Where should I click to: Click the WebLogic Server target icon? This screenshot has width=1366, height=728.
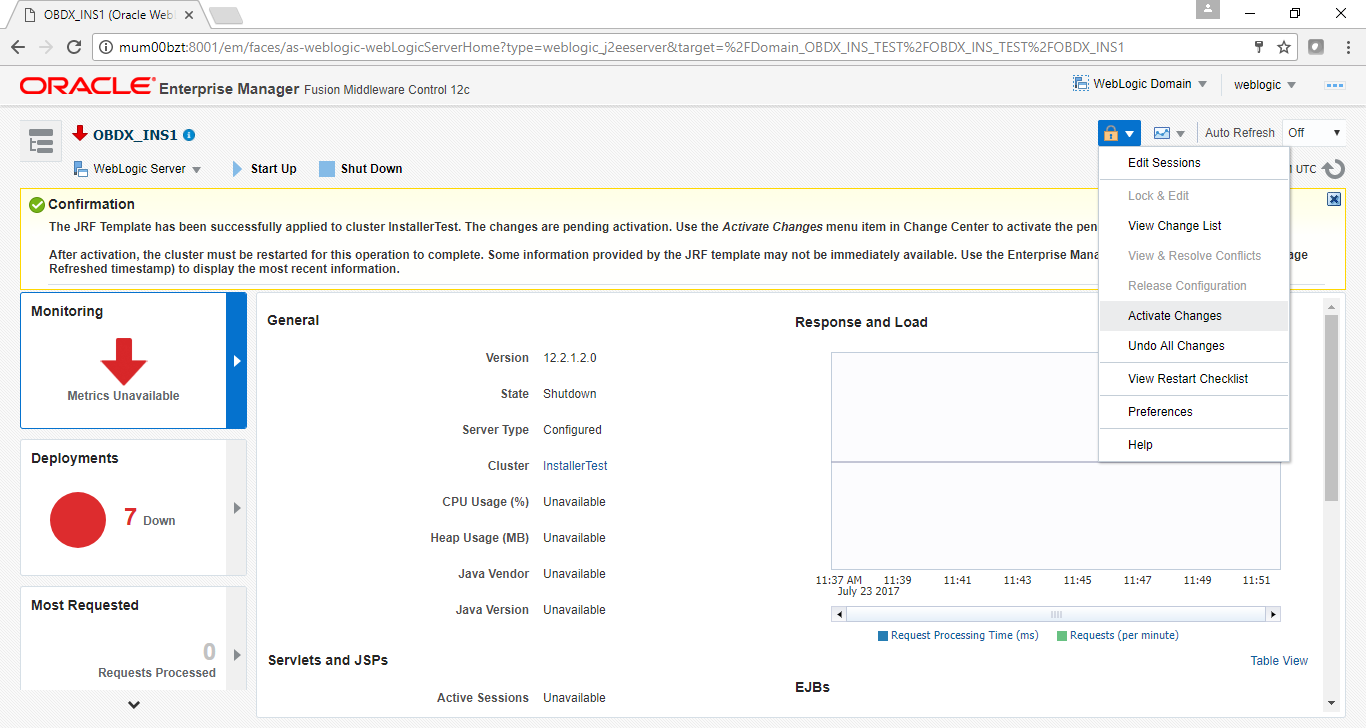[81, 169]
